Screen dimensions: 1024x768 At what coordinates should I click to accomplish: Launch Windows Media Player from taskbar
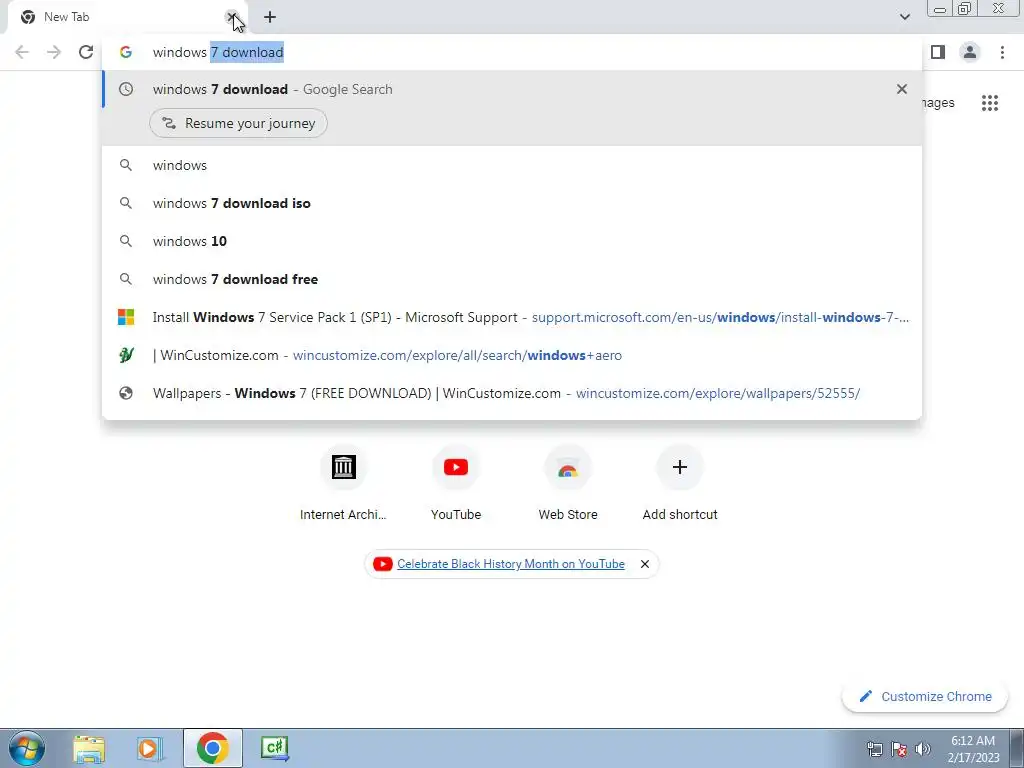tap(150, 748)
